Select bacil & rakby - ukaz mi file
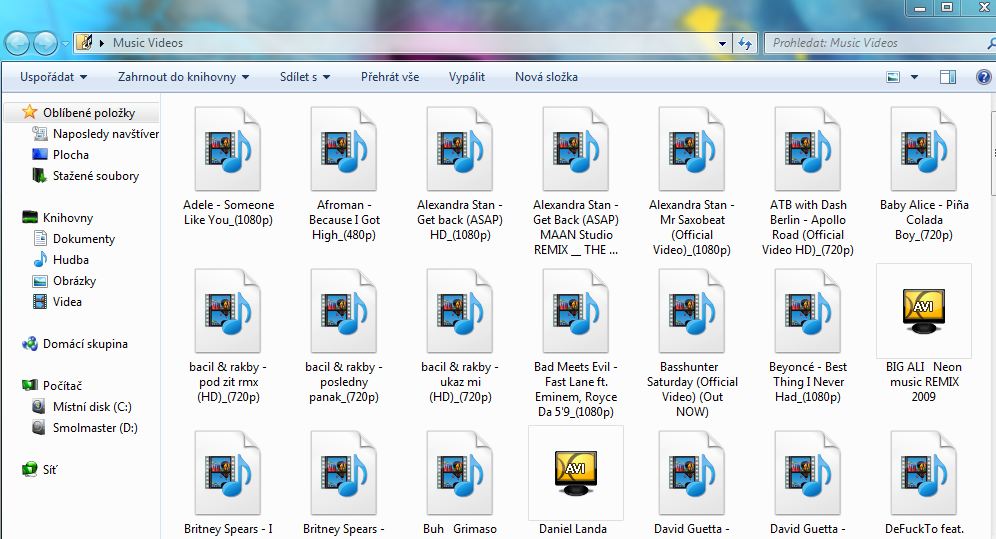996x539 pixels. [459, 336]
